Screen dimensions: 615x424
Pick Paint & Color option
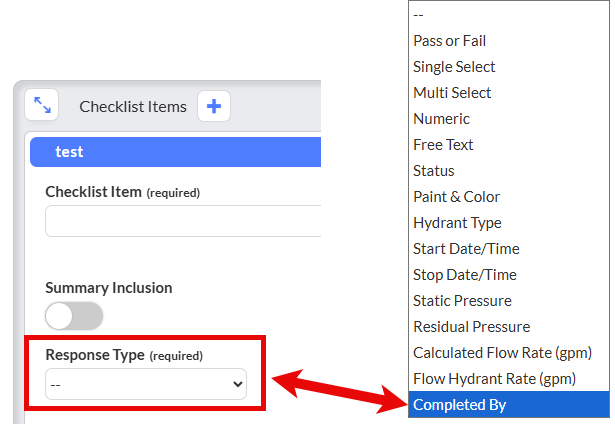pyautogui.click(x=508, y=197)
